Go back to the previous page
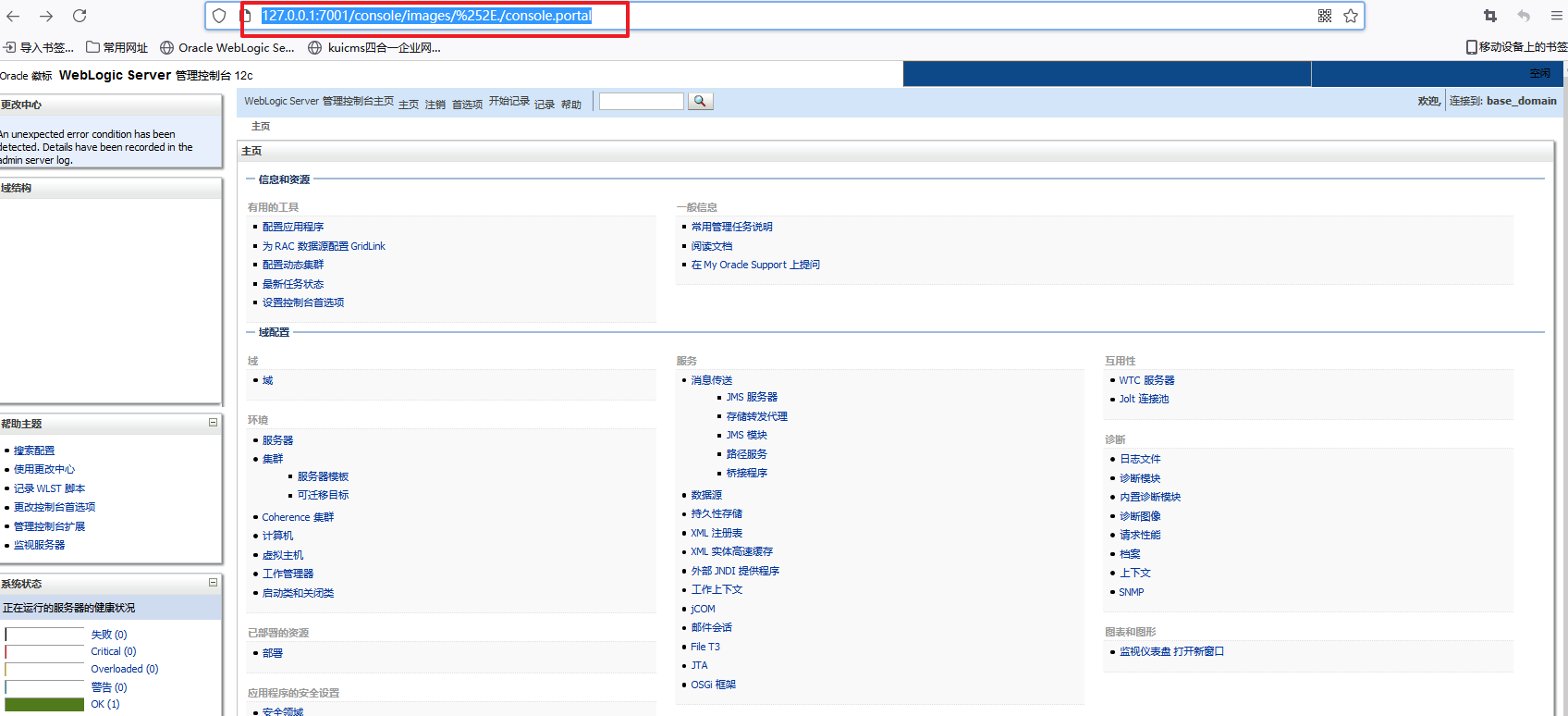This screenshot has height=716, width=1568. pyautogui.click(x=13, y=16)
